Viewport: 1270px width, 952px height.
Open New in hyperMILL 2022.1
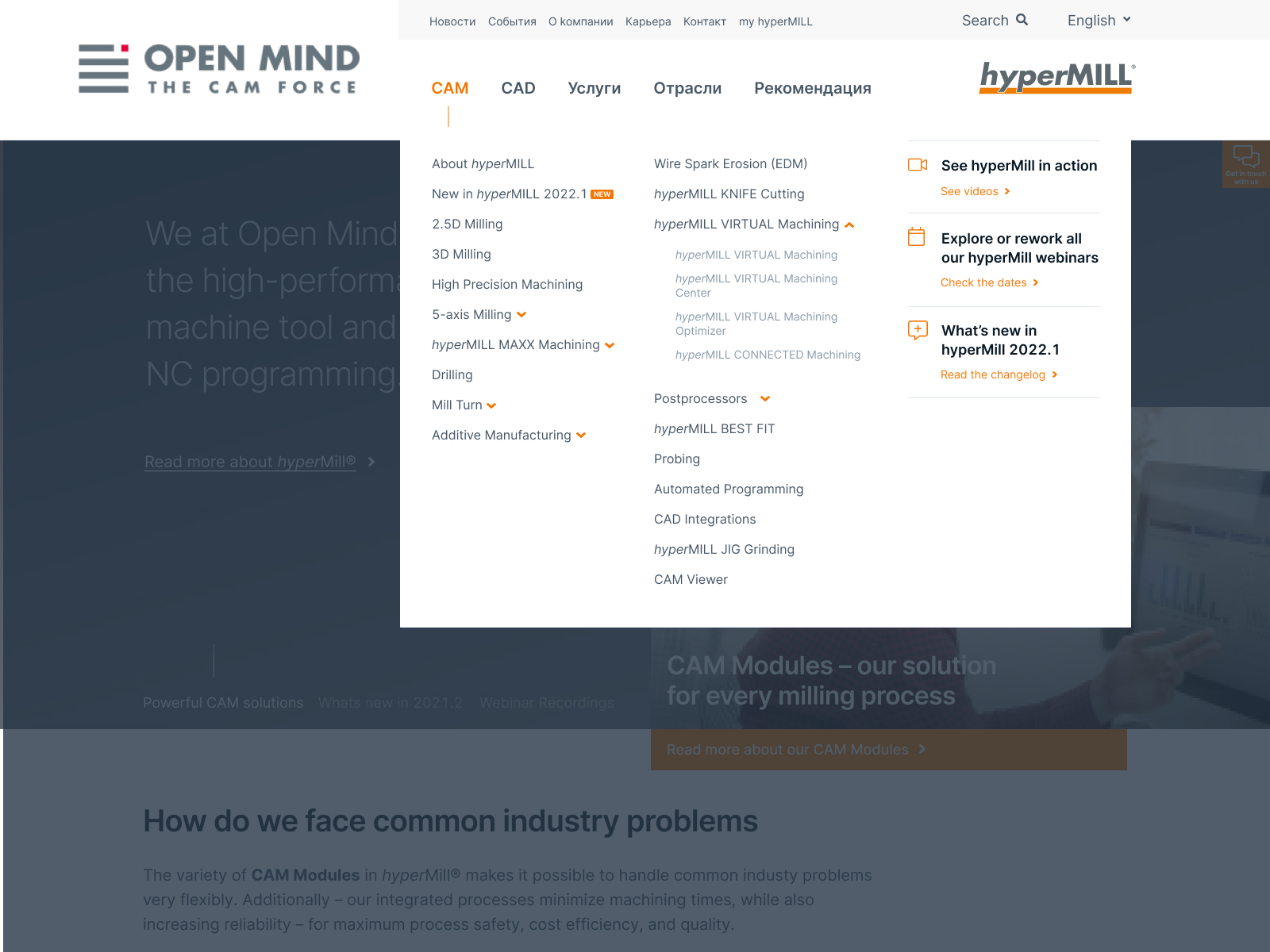[x=510, y=194]
